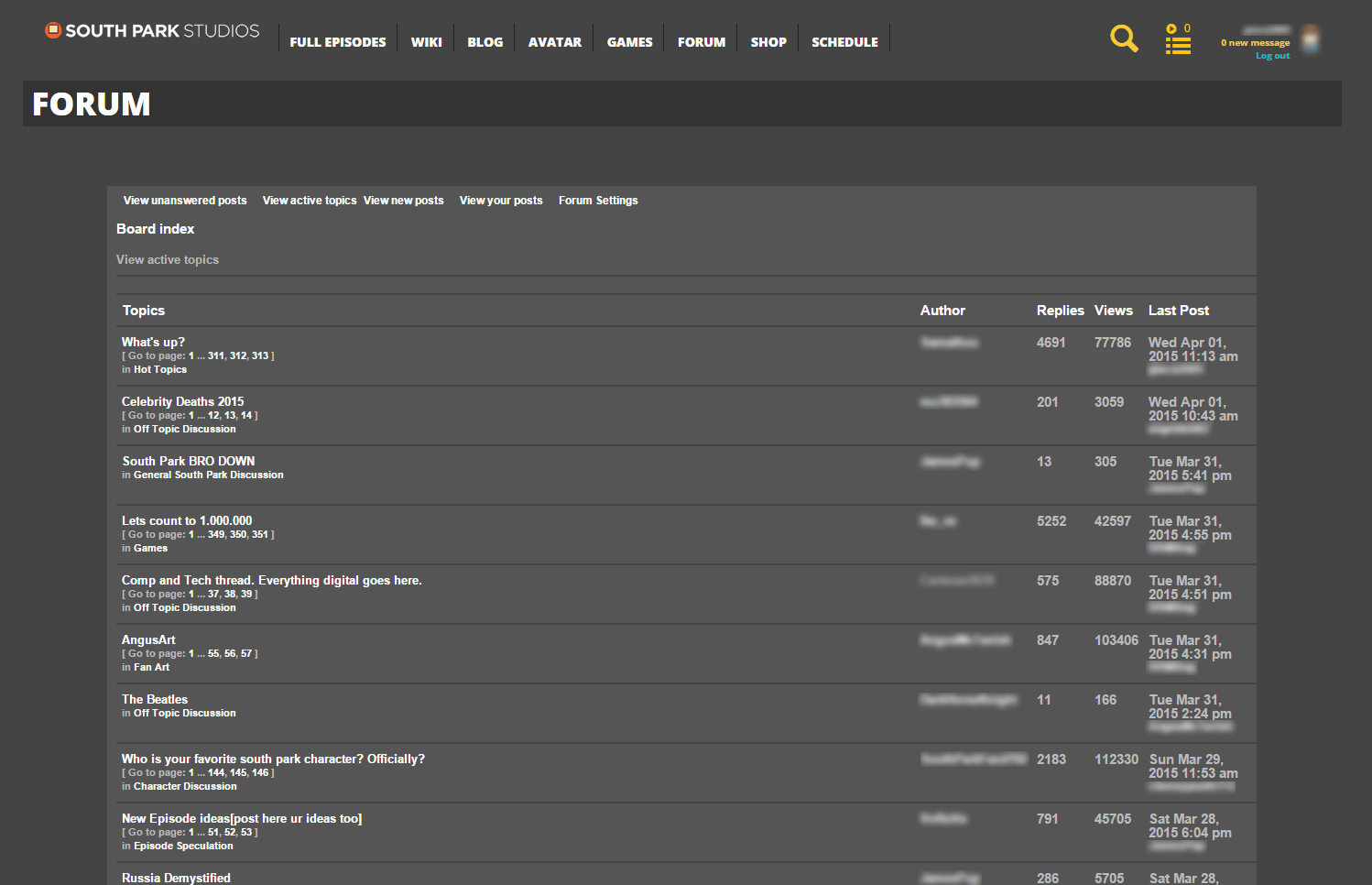Image resolution: width=1372 pixels, height=885 pixels.
Task: Open Celebrity Deaths 2015 topic
Action: [183, 402]
